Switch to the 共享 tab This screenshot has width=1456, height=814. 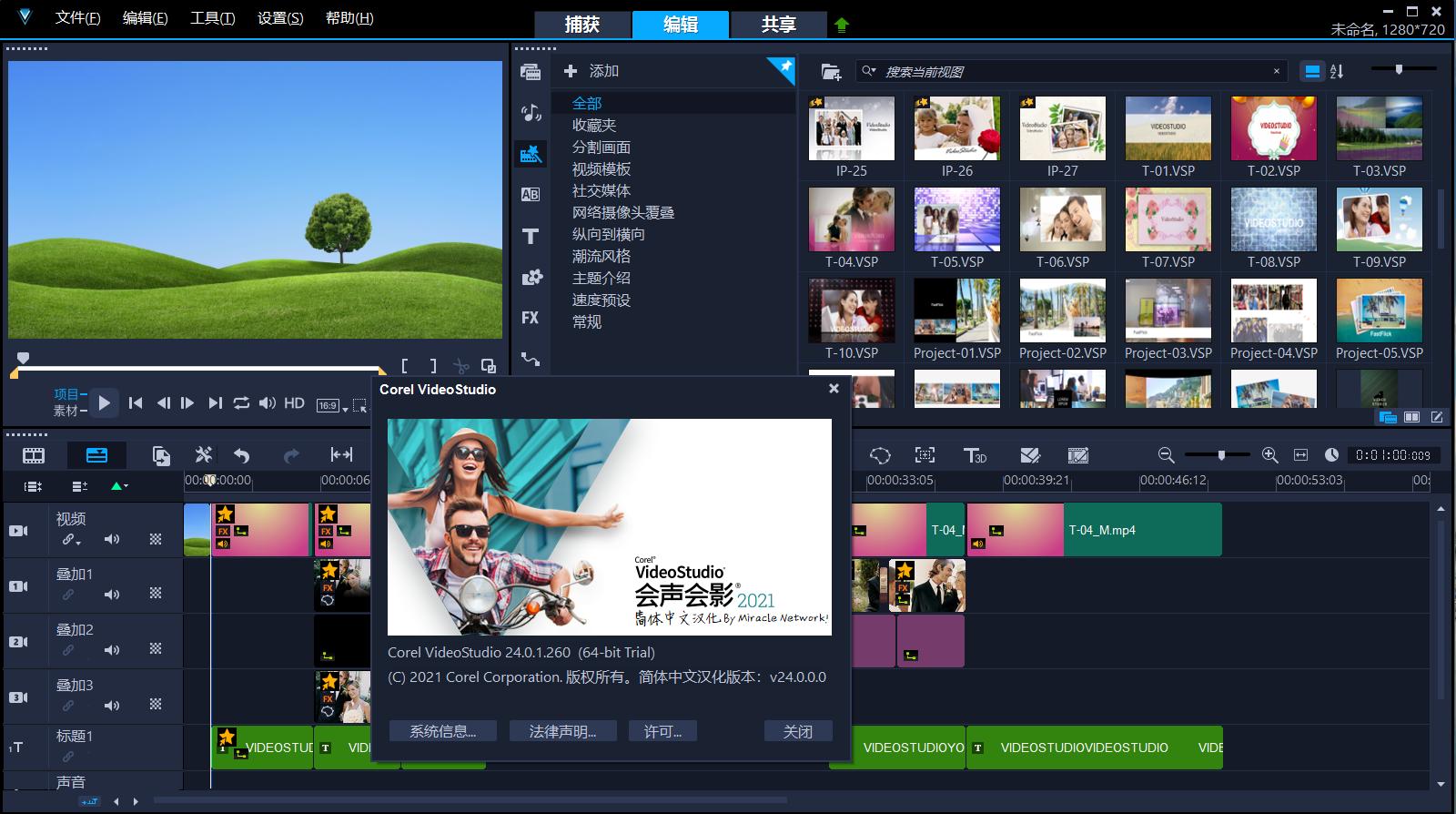(779, 25)
